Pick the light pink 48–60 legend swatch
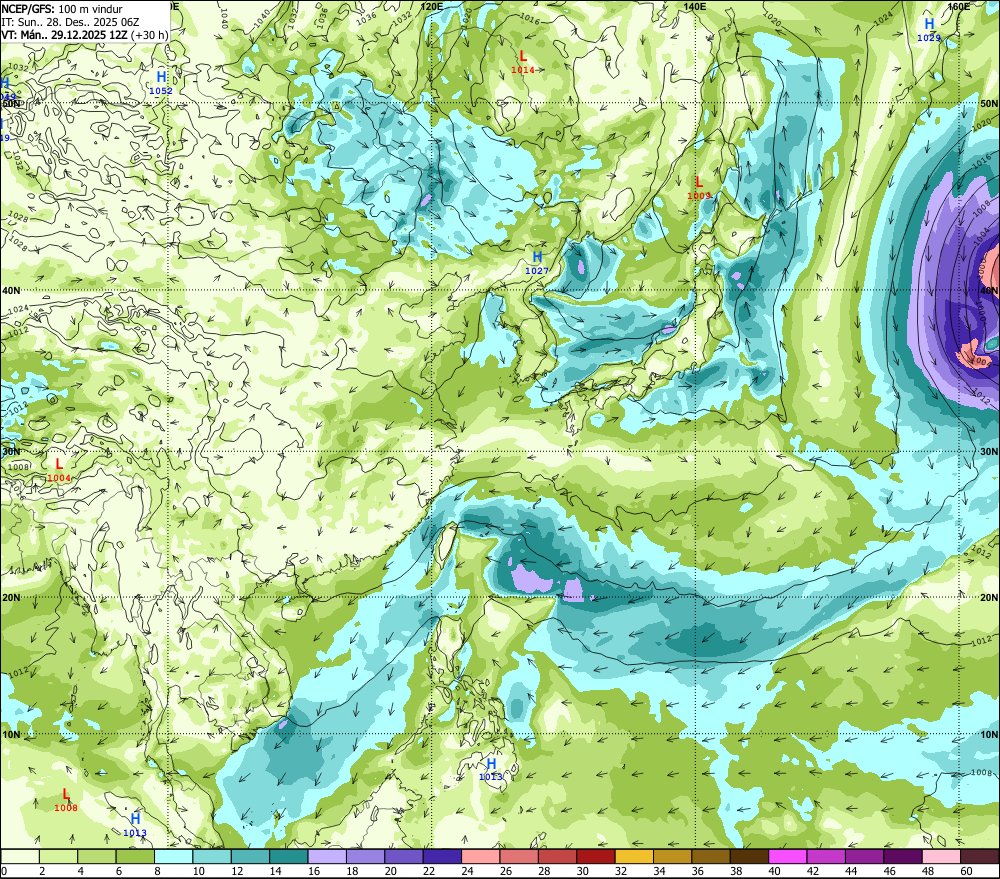Viewport: 1000px width, 879px height. (941, 856)
